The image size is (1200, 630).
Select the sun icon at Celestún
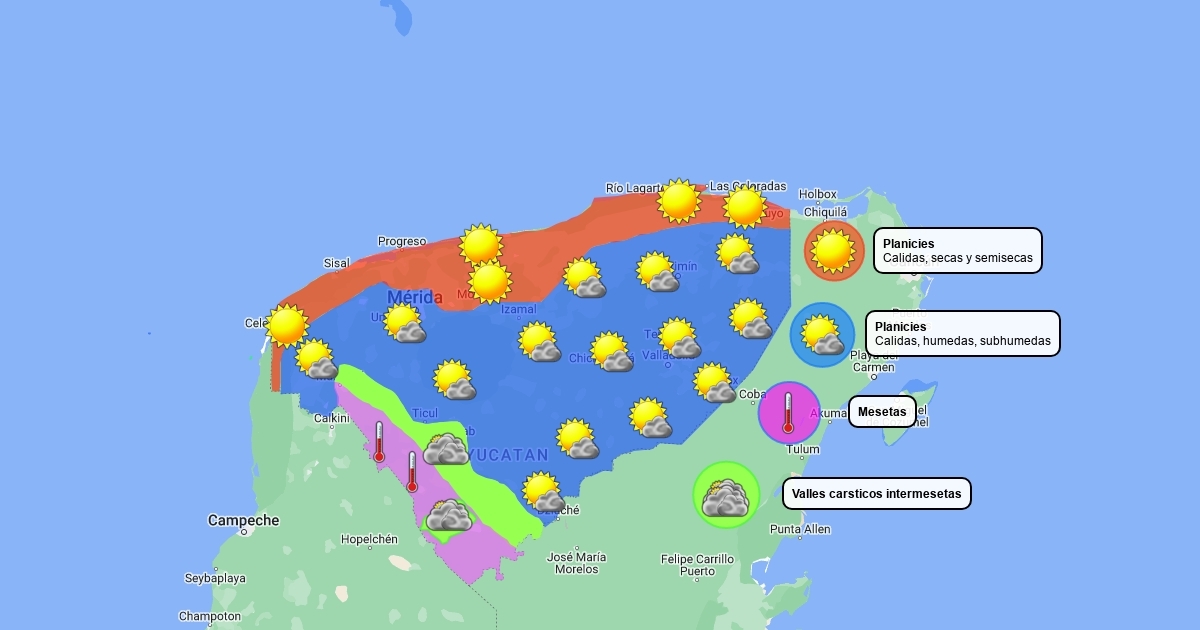[287, 325]
